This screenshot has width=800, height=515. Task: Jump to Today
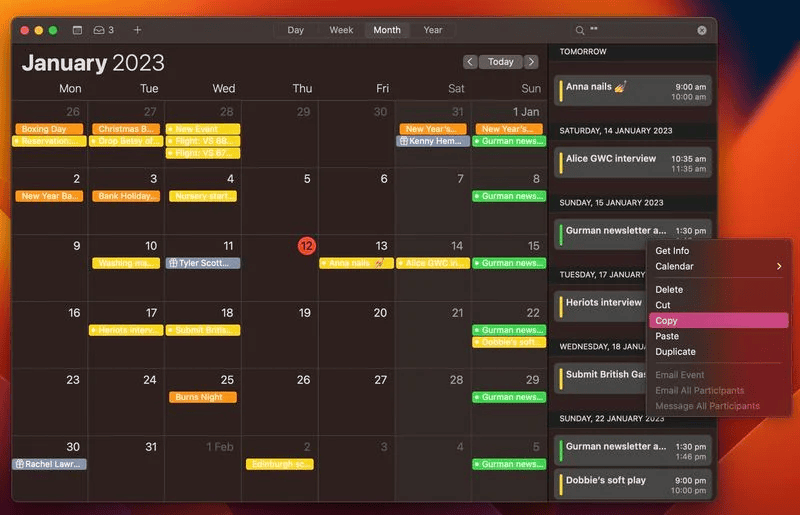click(x=501, y=62)
